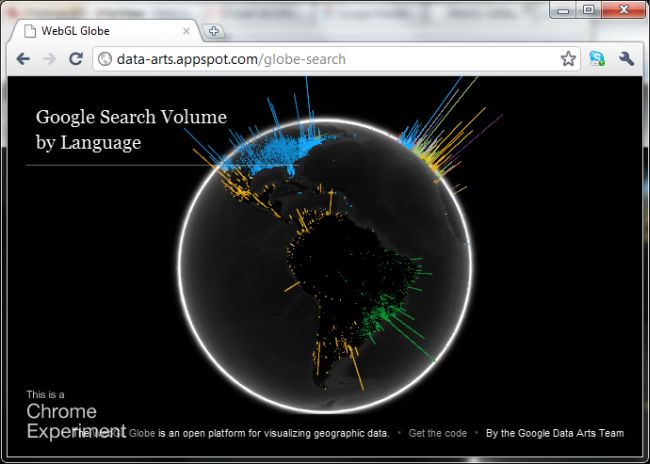Close the WebGL Globe tab
The width and height of the screenshot is (650, 464).
pyautogui.click(x=186, y=31)
